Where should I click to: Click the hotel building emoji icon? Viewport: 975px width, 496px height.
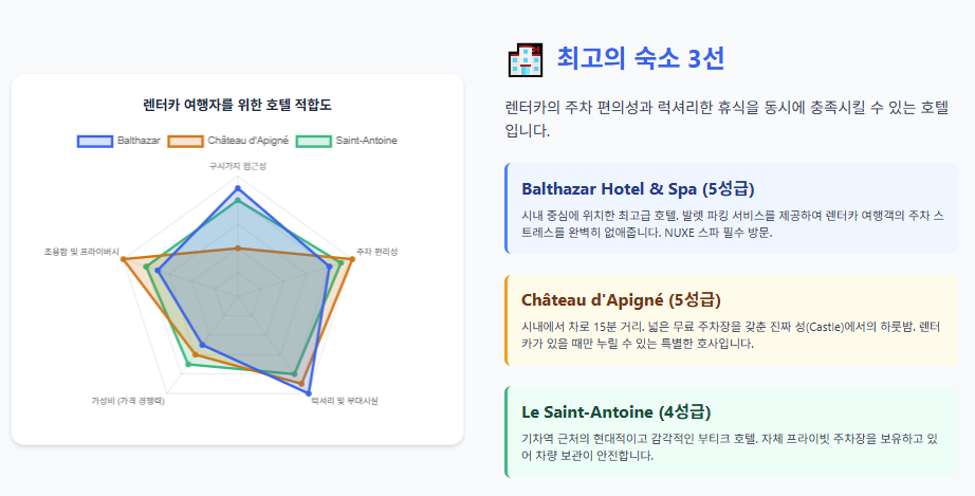pyautogui.click(x=525, y=60)
